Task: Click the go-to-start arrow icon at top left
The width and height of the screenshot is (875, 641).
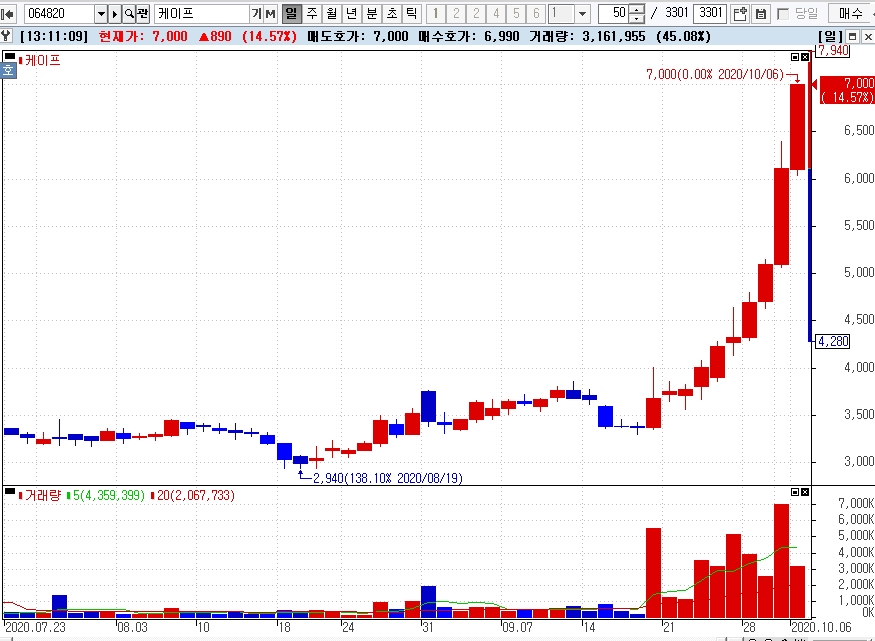Action: click(x=8, y=13)
